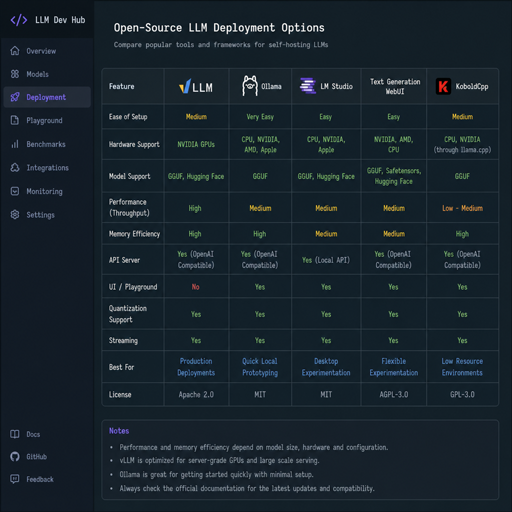Click the Playground document icon
512x512 pixels.
coord(15,120)
